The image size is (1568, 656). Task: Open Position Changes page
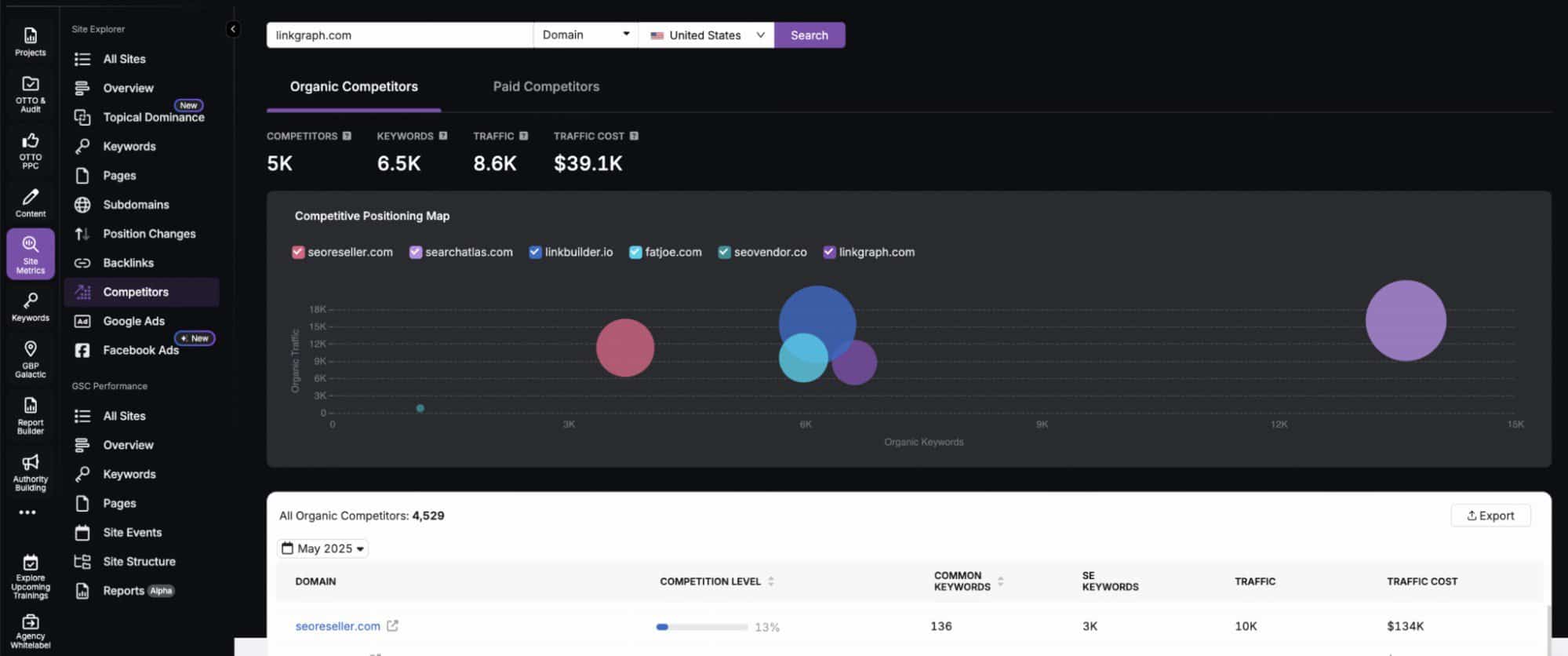tap(149, 233)
